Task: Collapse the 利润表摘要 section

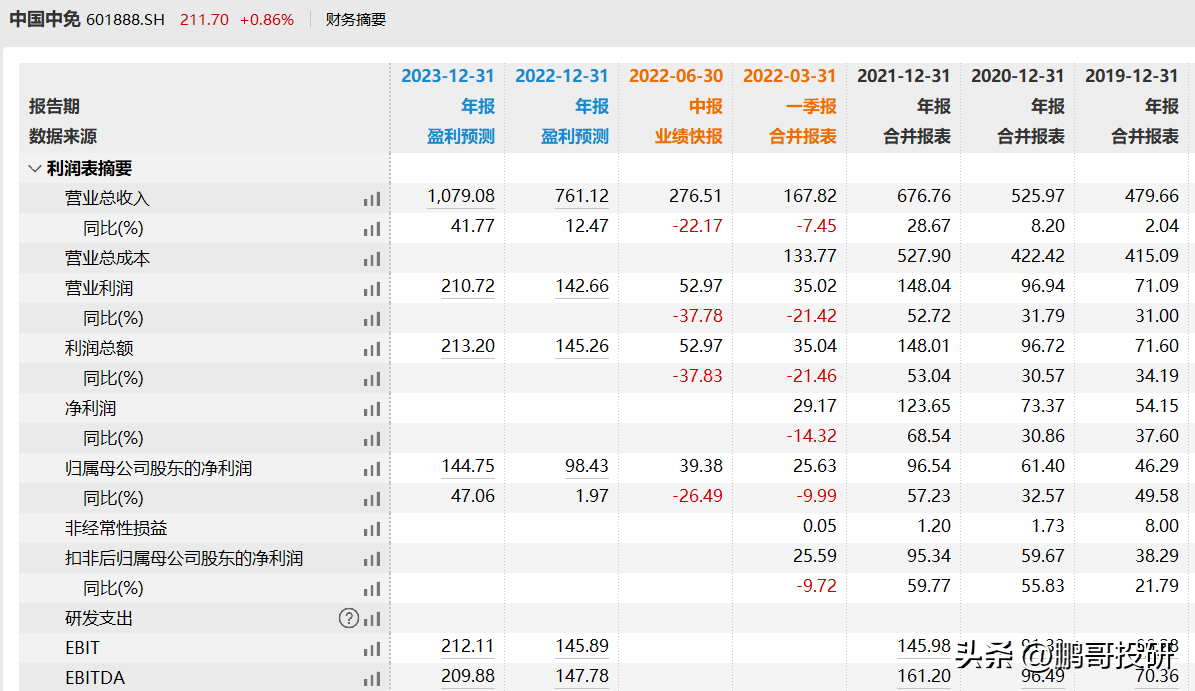Action: (x=34, y=168)
